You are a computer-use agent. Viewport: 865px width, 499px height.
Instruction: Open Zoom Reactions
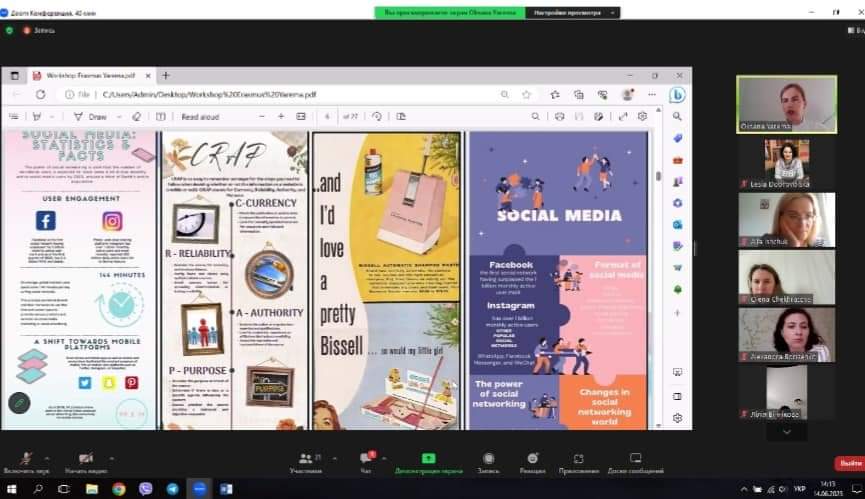tap(532, 462)
